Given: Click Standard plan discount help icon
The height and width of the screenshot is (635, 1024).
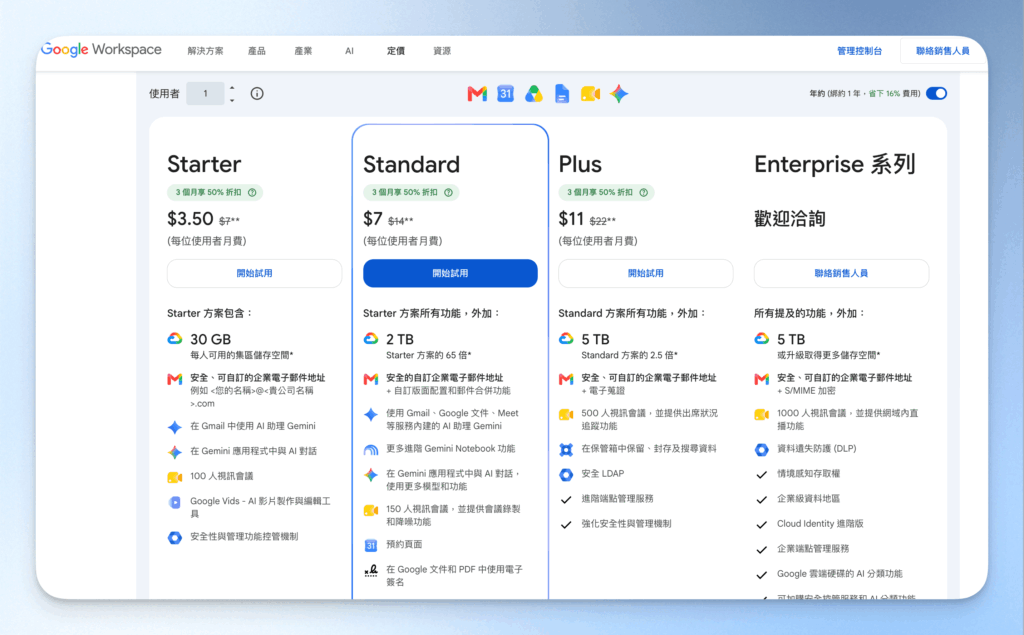Looking at the screenshot, I should (x=449, y=193).
